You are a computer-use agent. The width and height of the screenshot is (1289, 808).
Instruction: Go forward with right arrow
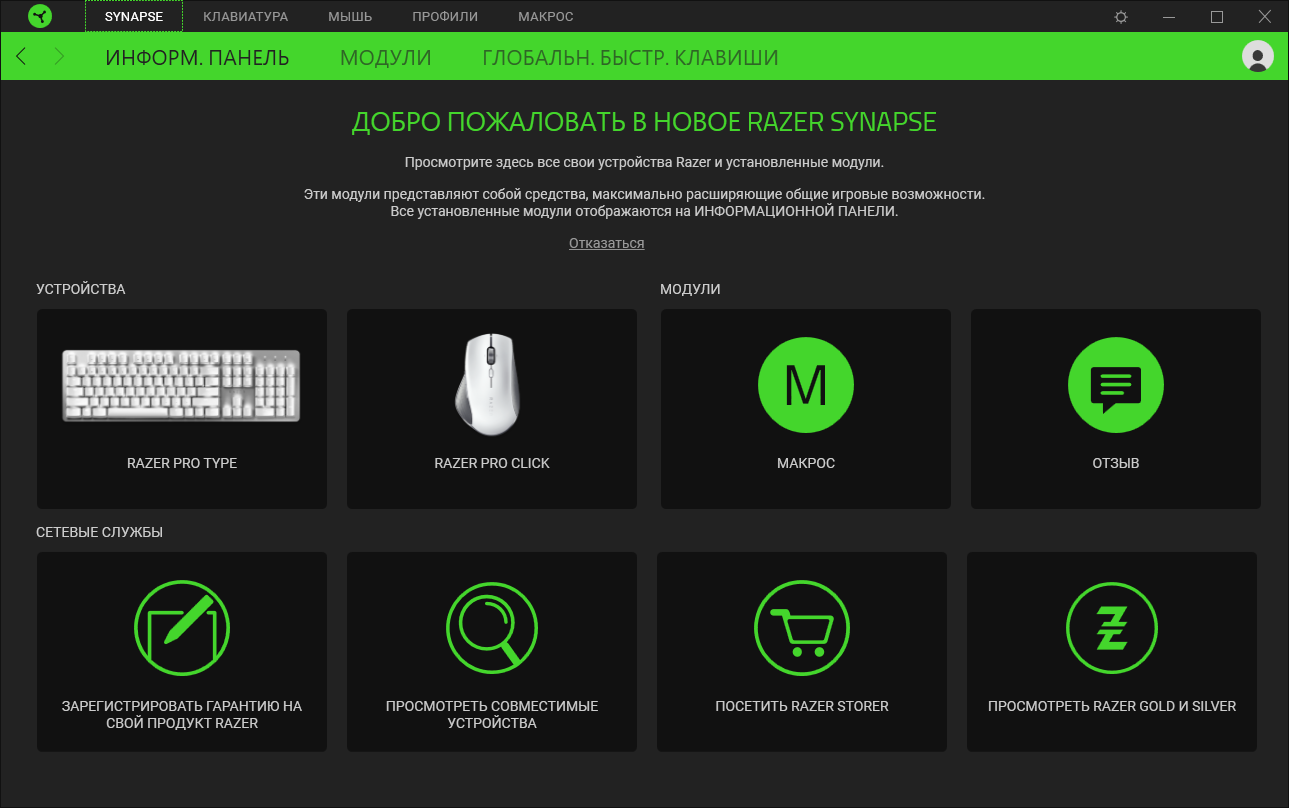59,57
